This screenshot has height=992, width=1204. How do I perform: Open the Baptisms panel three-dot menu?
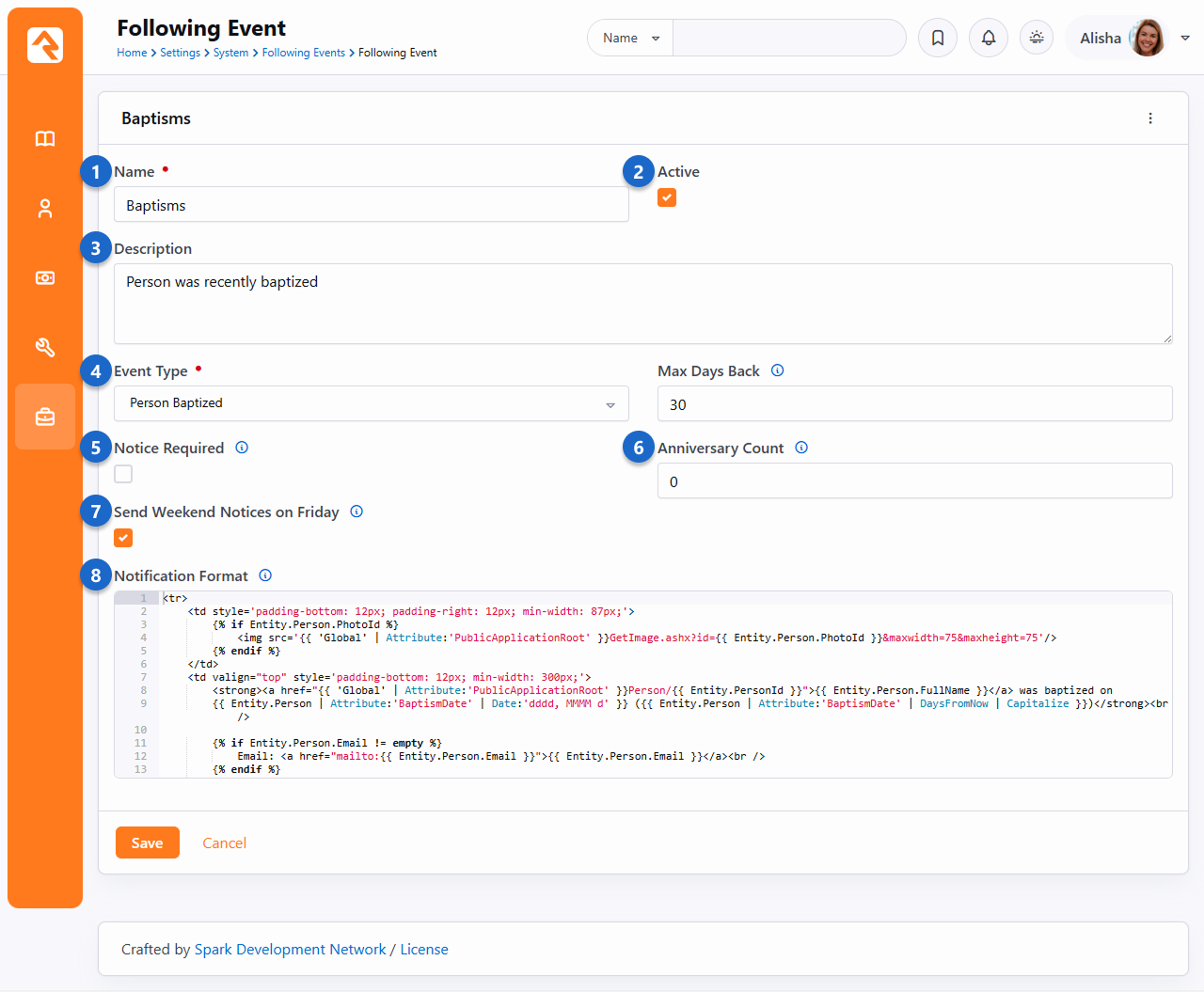click(x=1150, y=118)
